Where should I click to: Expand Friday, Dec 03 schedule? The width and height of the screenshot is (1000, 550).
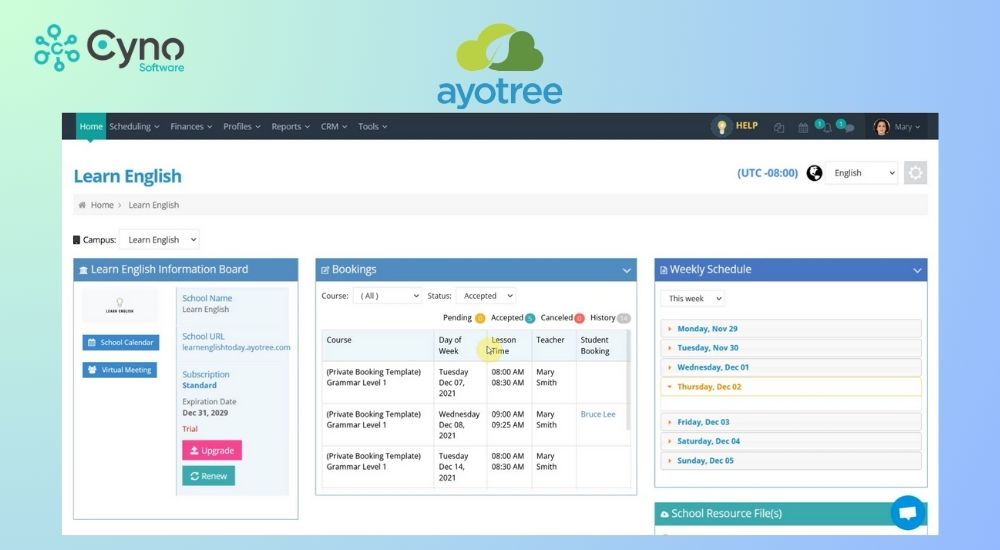[x=791, y=422]
